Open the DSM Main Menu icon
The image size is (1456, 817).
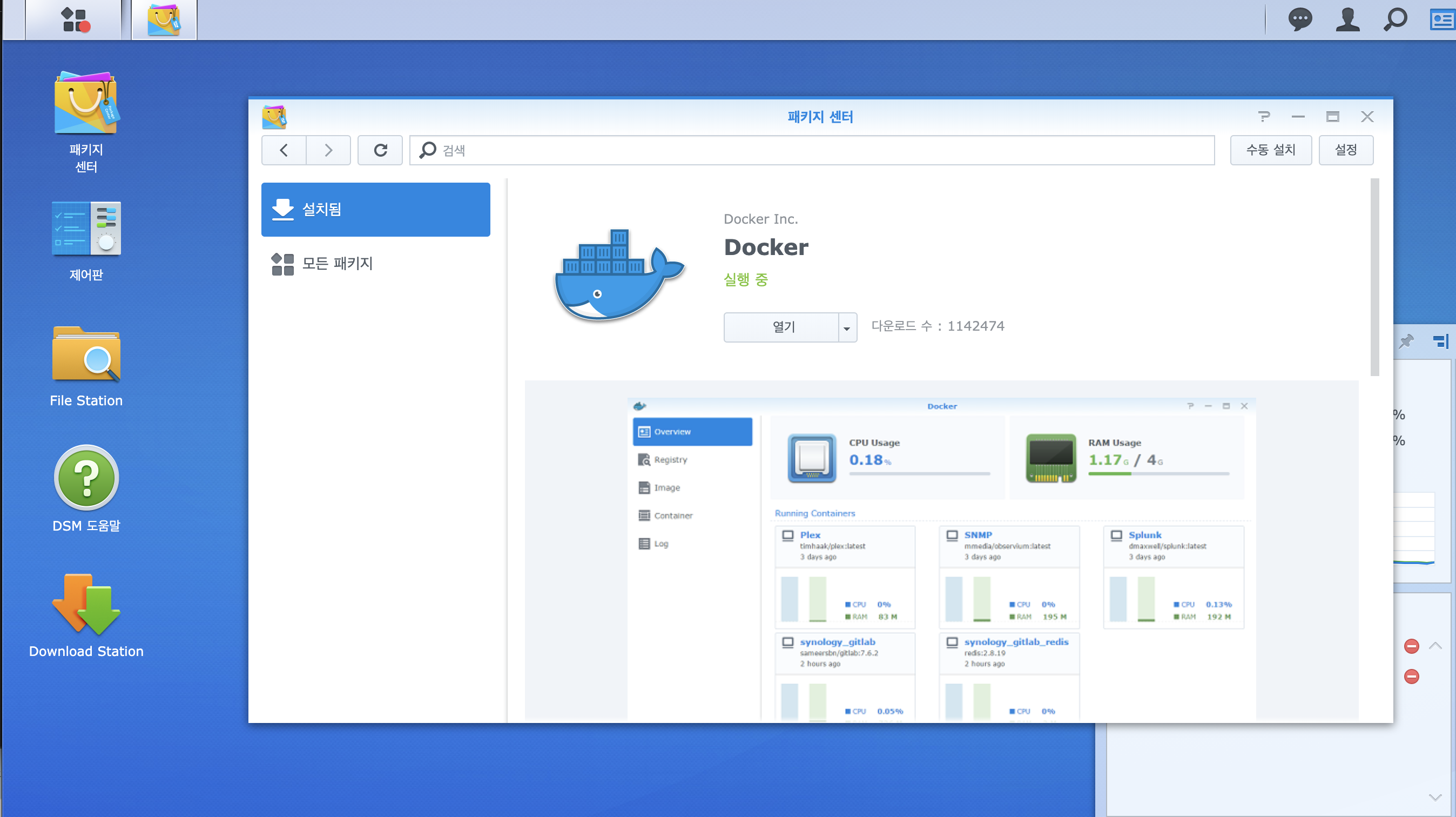click(75, 20)
